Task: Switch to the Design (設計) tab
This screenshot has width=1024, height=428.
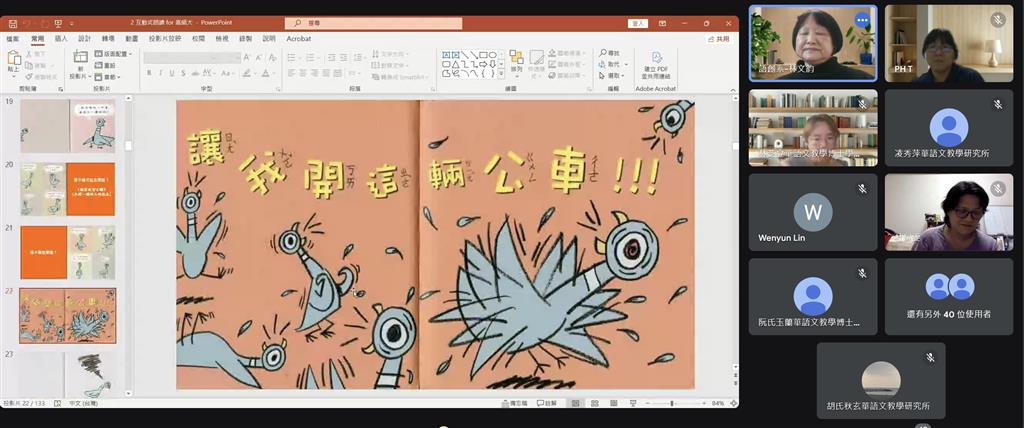Action: click(85, 39)
